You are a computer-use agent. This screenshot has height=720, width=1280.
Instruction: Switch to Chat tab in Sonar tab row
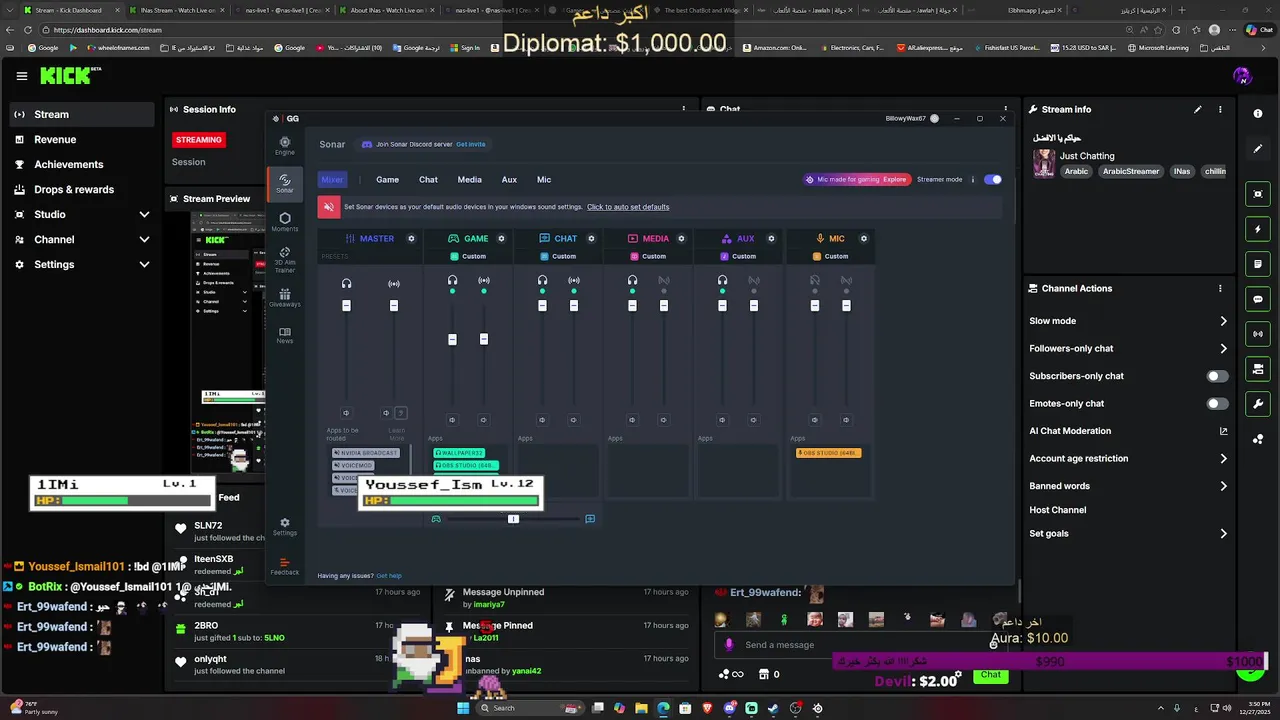428,180
